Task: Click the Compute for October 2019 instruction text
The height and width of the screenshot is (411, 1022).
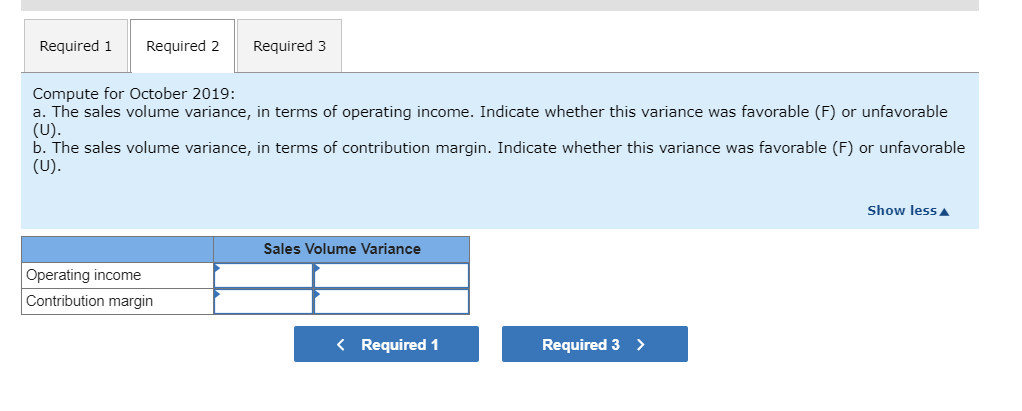Action: pyautogui.click(x=134, y=94)
